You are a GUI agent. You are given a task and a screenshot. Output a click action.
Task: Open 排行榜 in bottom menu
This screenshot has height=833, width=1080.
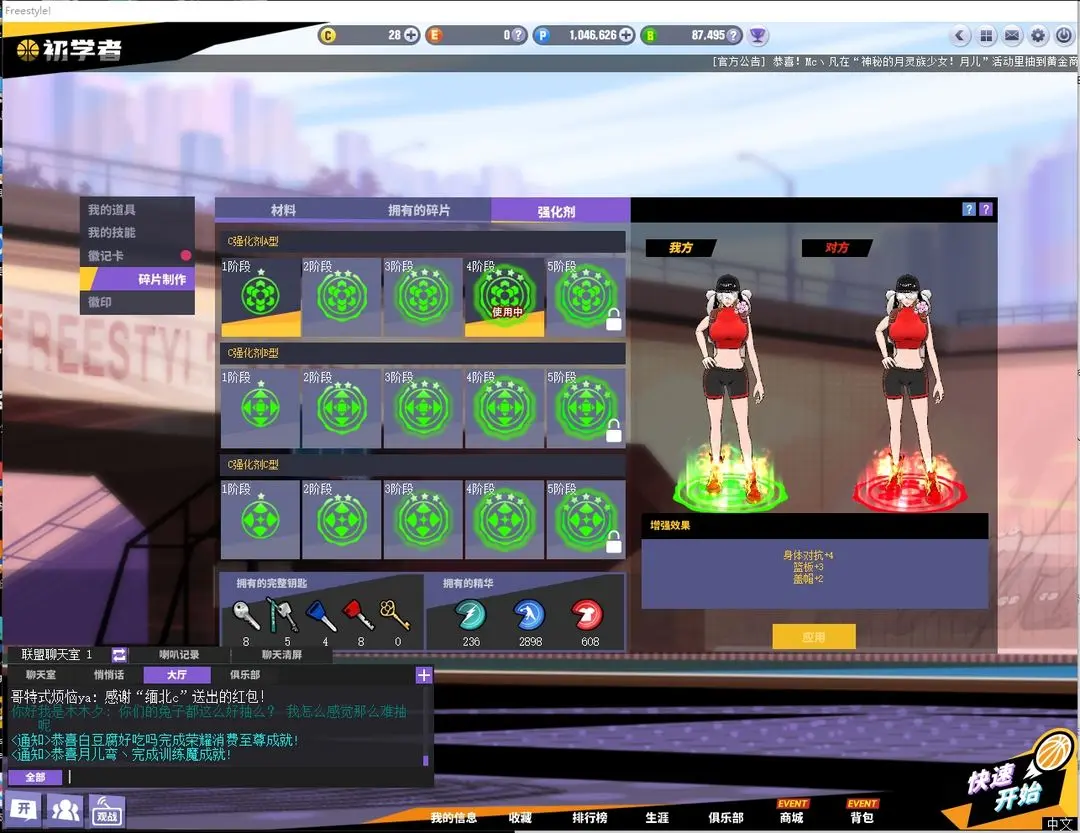click(x=590, y=817)
